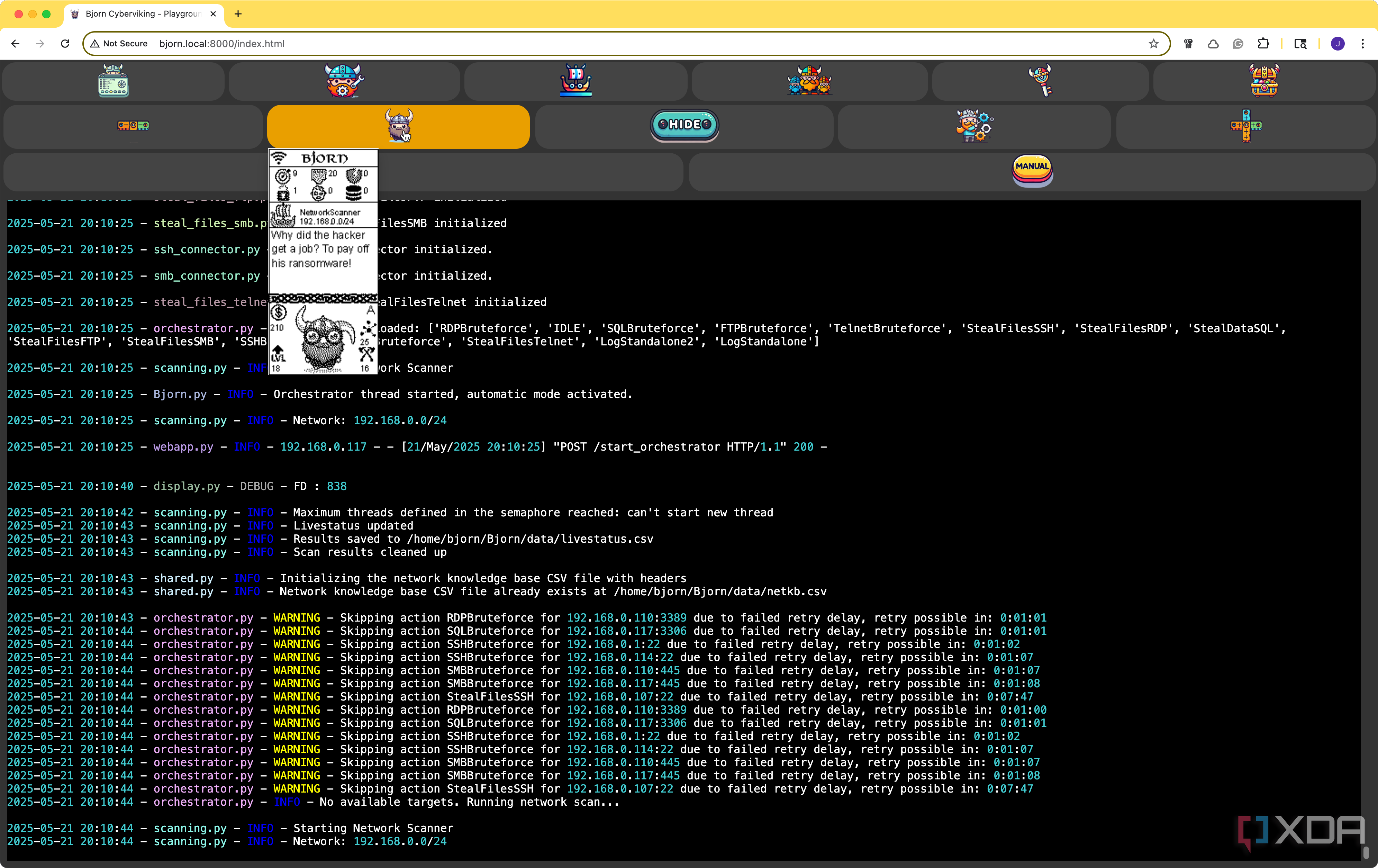
Task: Toggle the Bjorn live display viking button
Action: pyautogui.click(x=398, y=126)
